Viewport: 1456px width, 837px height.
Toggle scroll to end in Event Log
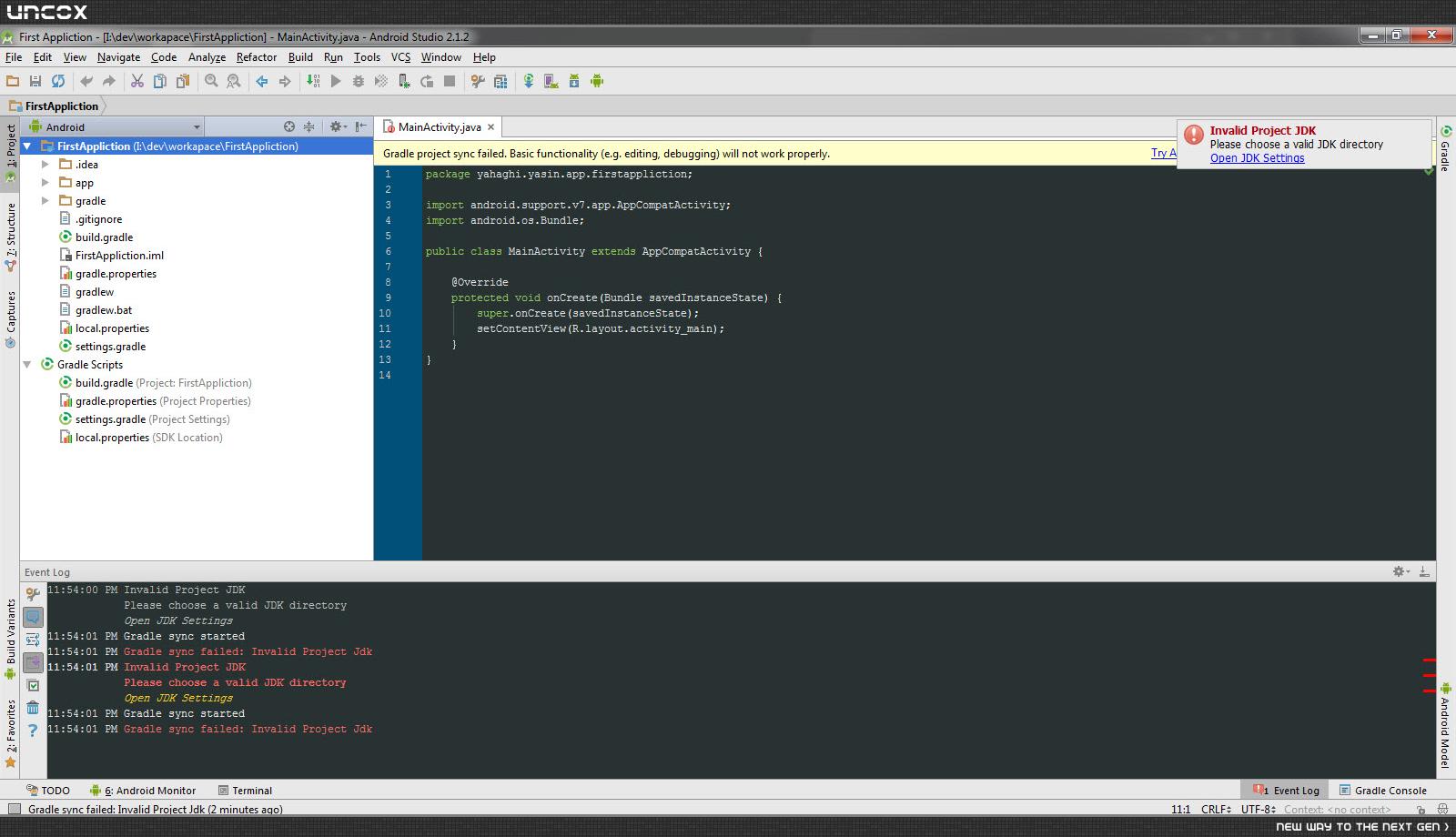point(33,662)
